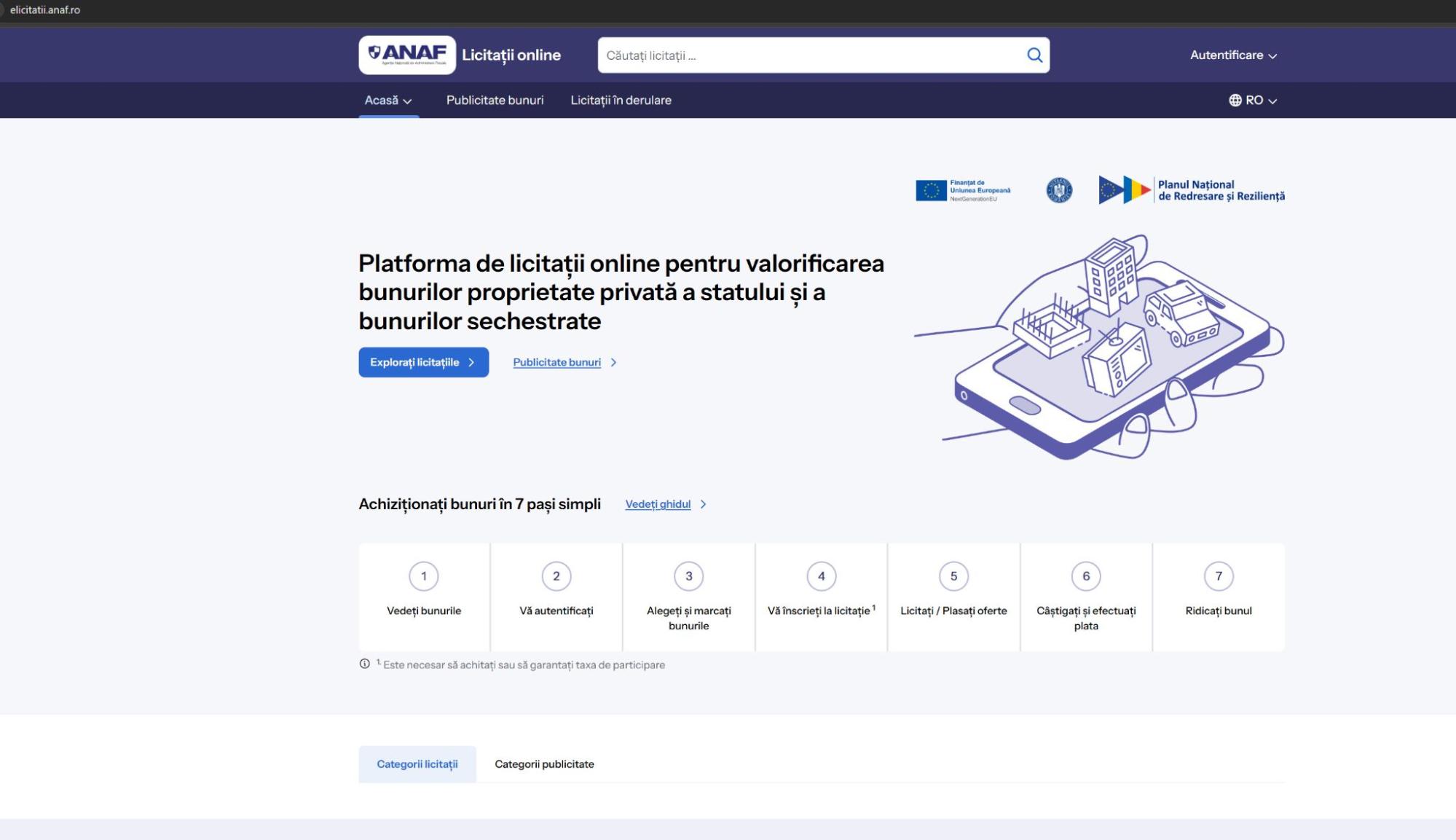The height and width of the screenshot is (840, 1456).
Task: Select the Categorii licitații tab
Action: tap(417, 764)
